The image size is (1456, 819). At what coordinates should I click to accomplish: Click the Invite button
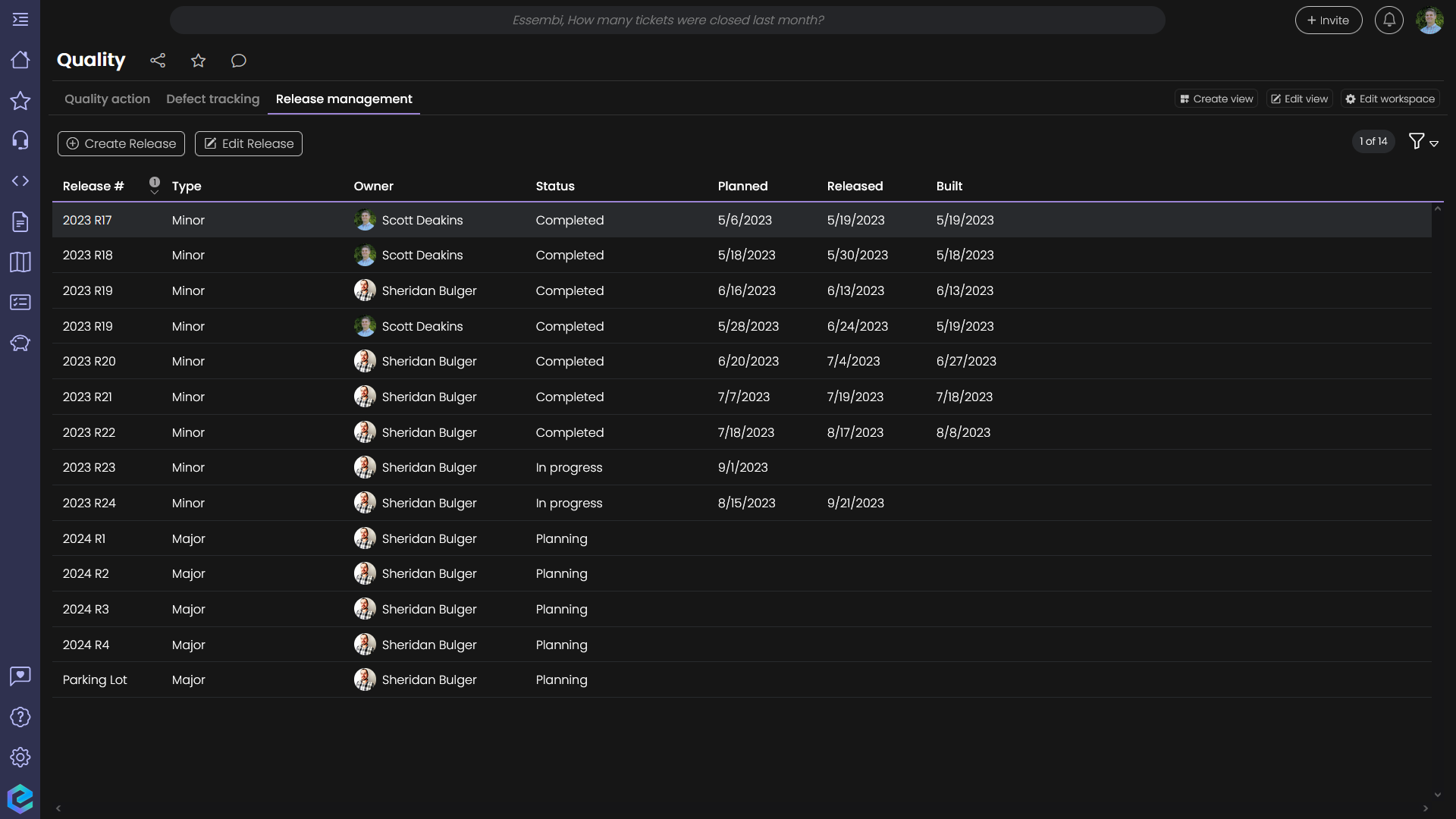click(1329, 20)
